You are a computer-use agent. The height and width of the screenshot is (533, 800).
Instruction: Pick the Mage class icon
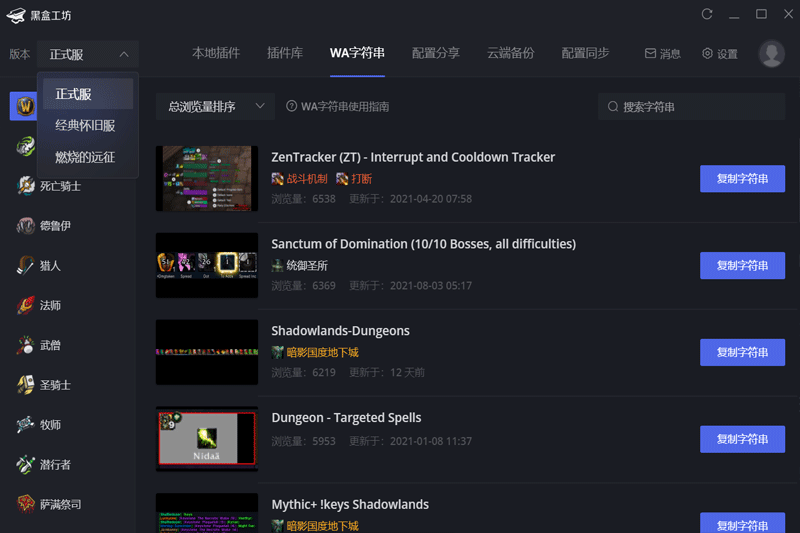pyautogui.click(x=26, y=306)
